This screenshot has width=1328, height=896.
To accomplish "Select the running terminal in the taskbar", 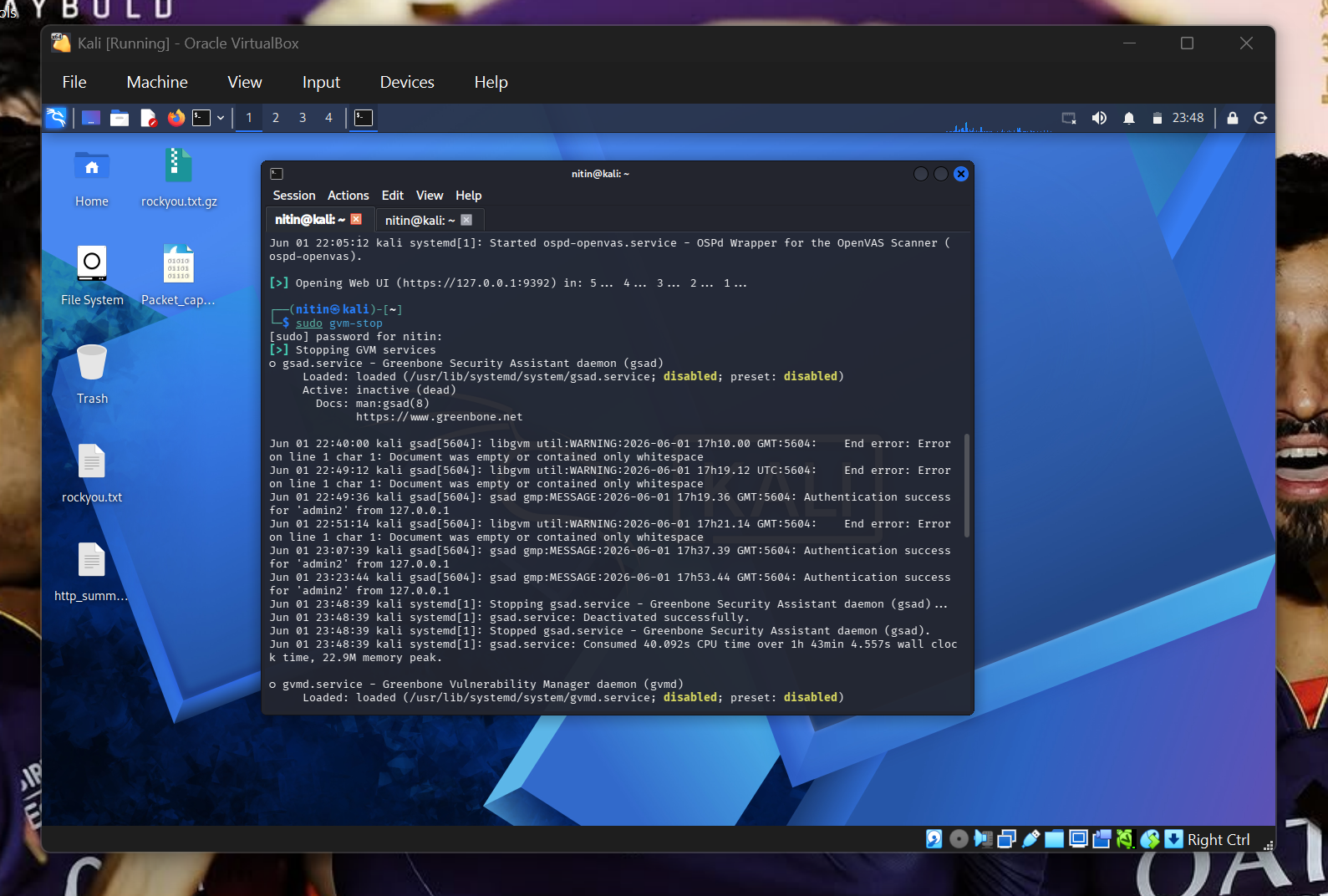I will (x=364, y=118).
